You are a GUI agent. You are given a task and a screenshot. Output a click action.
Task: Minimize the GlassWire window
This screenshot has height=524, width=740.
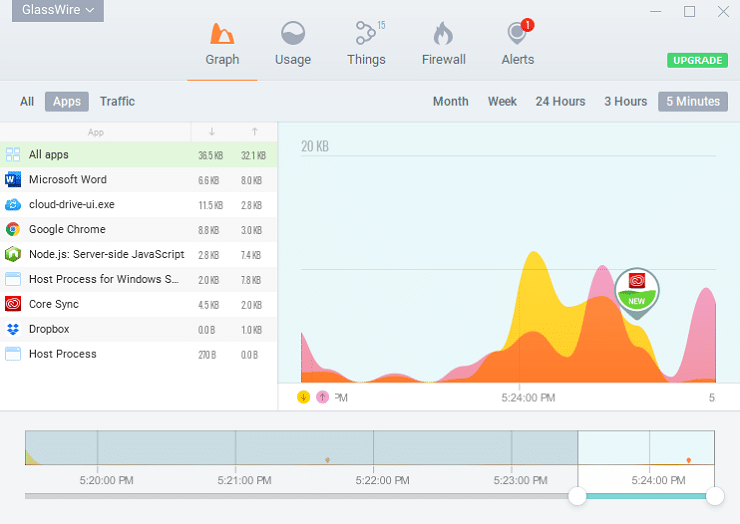point(656,11)
